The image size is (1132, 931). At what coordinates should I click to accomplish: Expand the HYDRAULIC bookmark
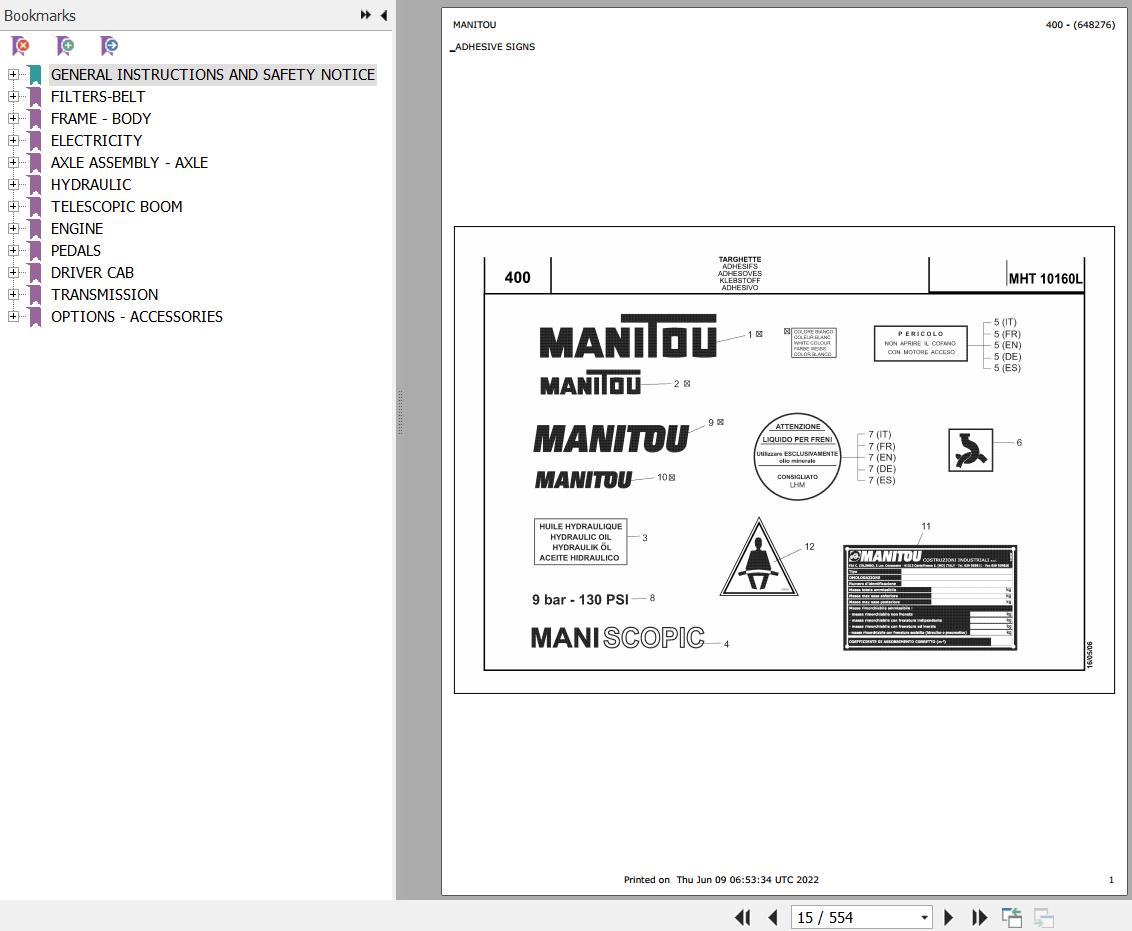[12, 184]
